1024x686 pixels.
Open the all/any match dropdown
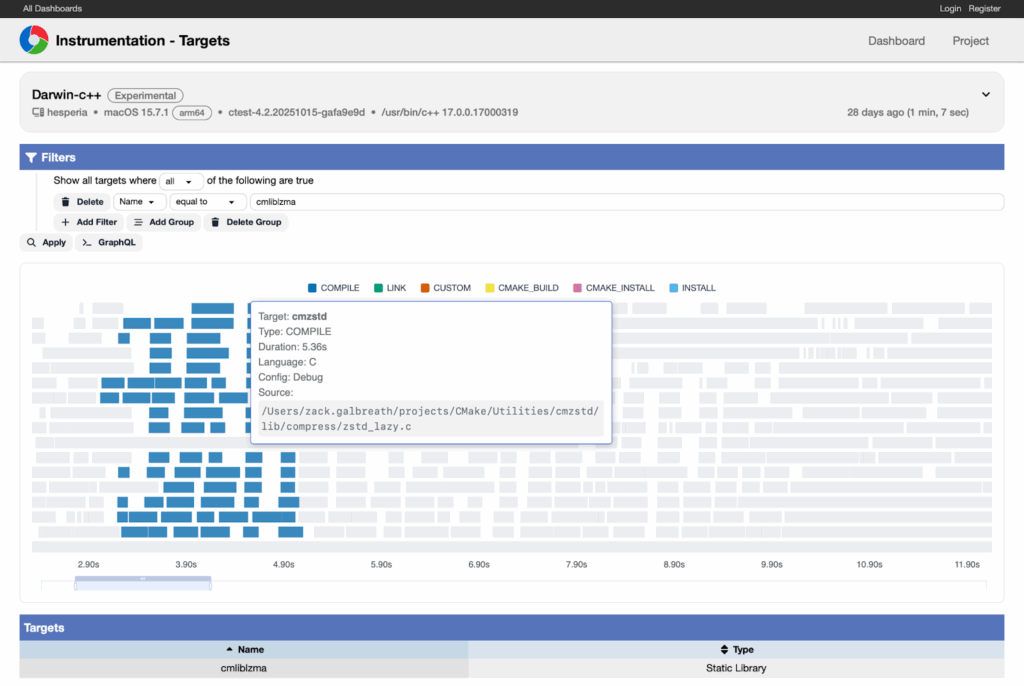click(182, 181)
